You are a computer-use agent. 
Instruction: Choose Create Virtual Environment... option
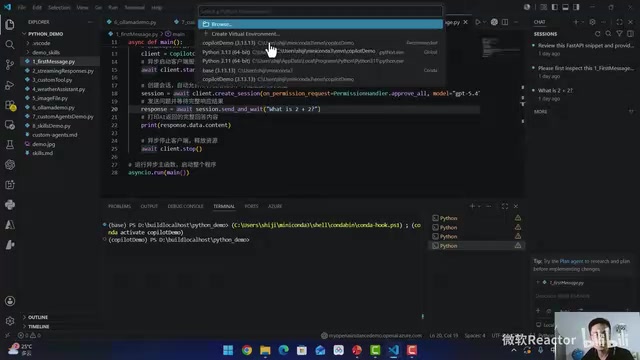coord(320,34)
